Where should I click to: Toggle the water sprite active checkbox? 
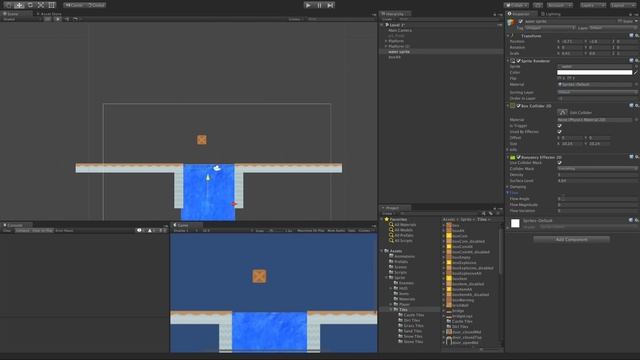coord(521,21)
